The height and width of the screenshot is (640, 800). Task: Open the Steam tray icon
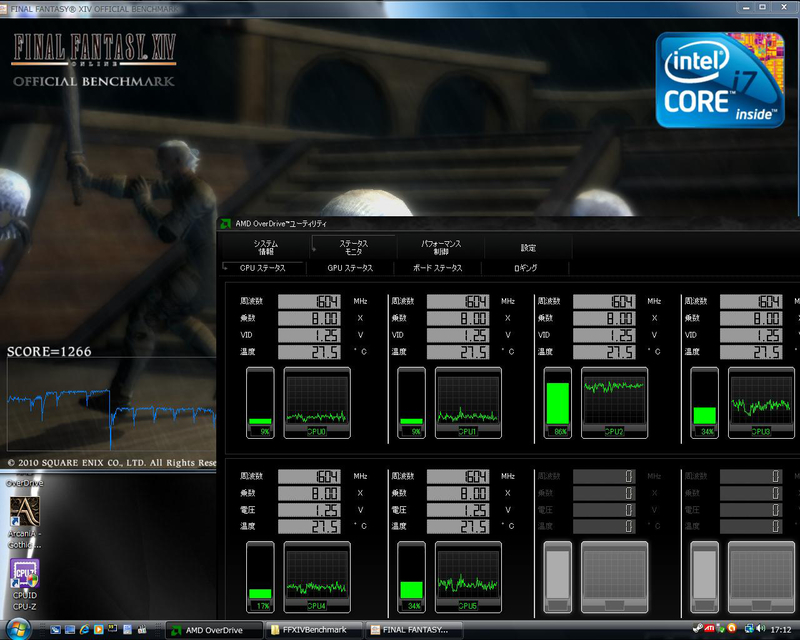pos(697,629)
